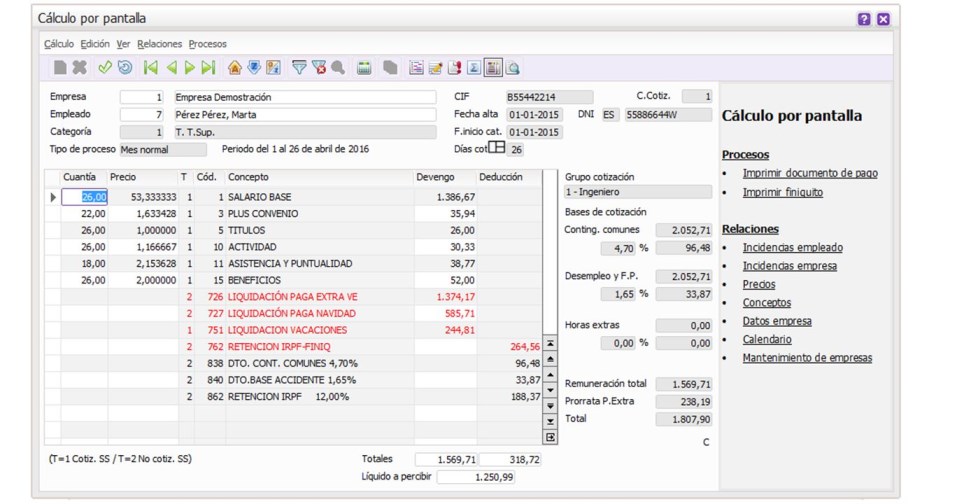
Task: Open the Edición menu
Action: [95, 44]
